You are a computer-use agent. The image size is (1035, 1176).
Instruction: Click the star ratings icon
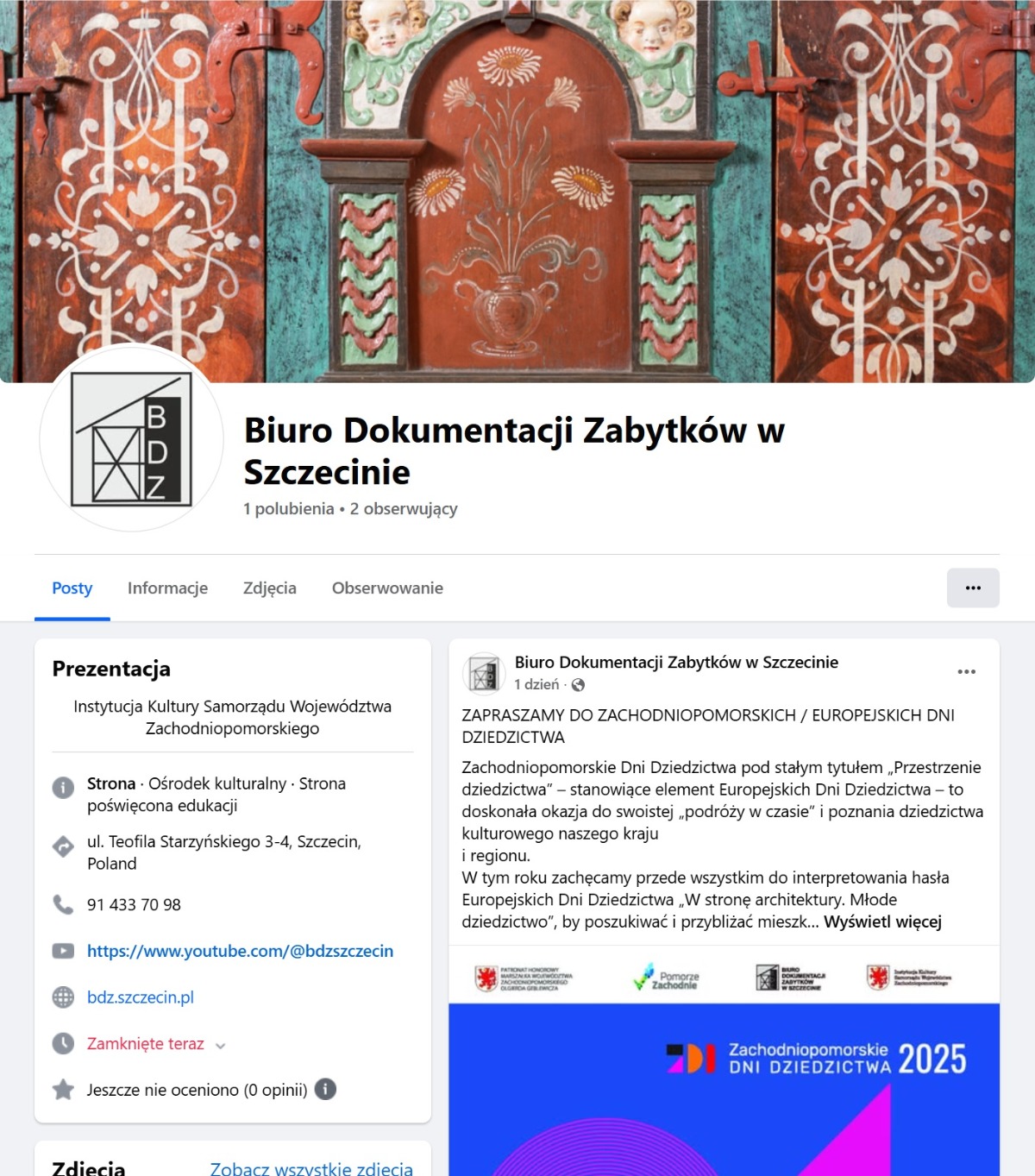[x=63, y=1090]
